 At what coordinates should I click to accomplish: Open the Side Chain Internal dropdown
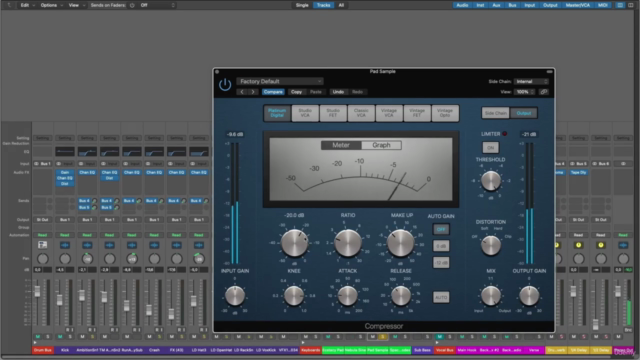(531, 82)
